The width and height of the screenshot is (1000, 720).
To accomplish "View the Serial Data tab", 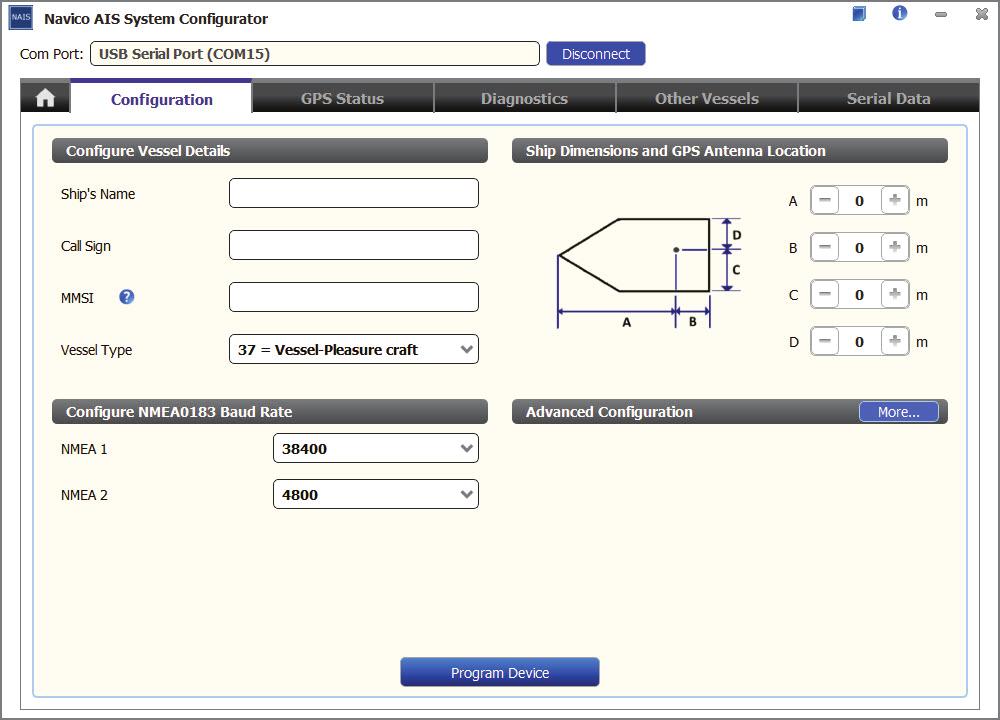I will pyautogui.click(x=888, y=98).
